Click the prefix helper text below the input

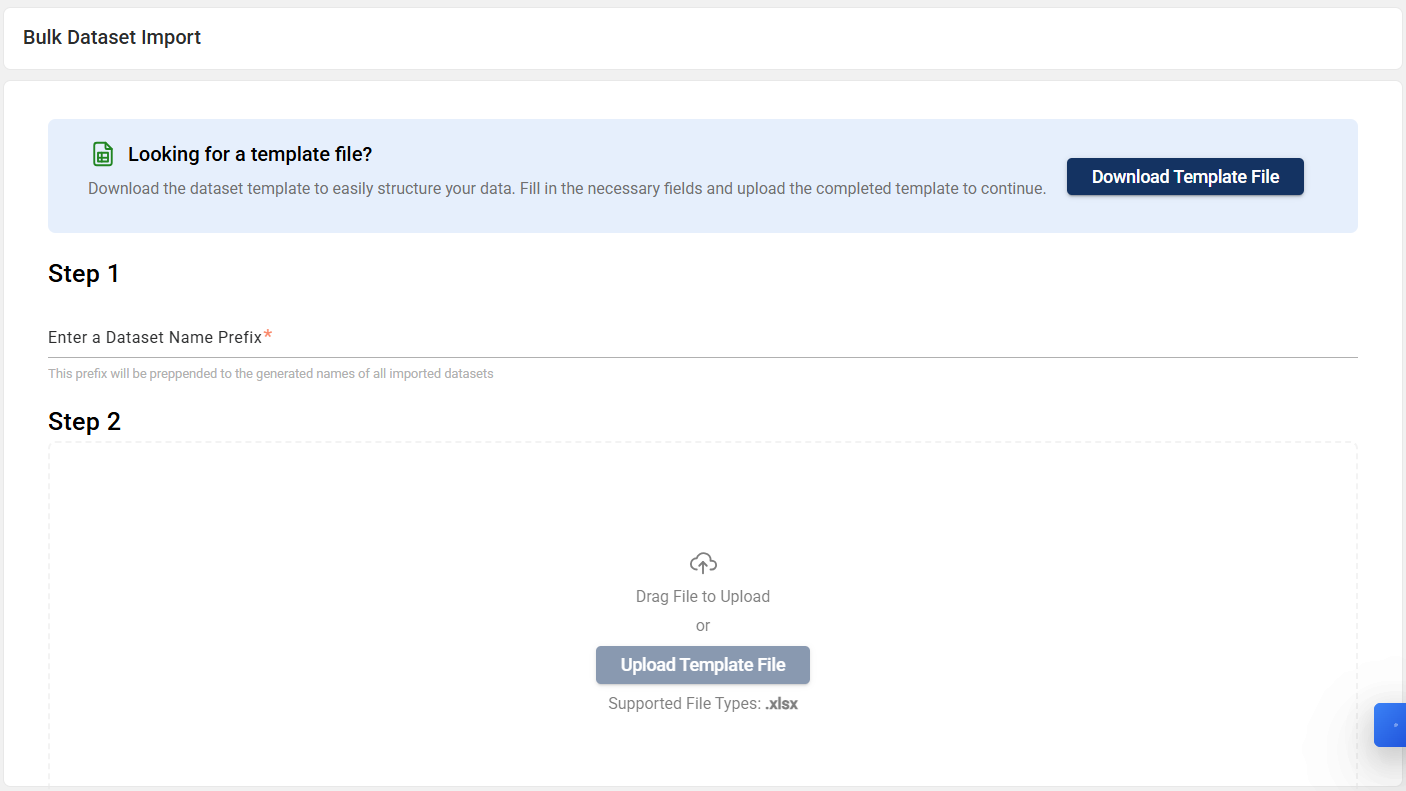pyautogui.click(x=271, y=374)
